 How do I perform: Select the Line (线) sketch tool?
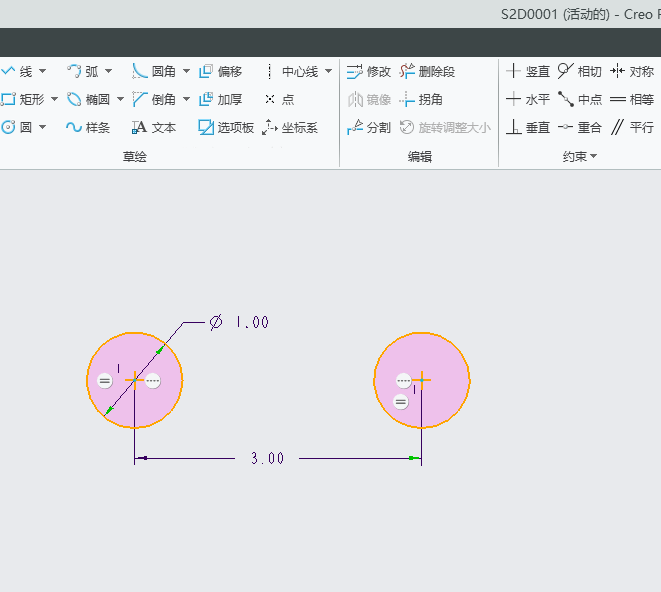tap(17, 71)
